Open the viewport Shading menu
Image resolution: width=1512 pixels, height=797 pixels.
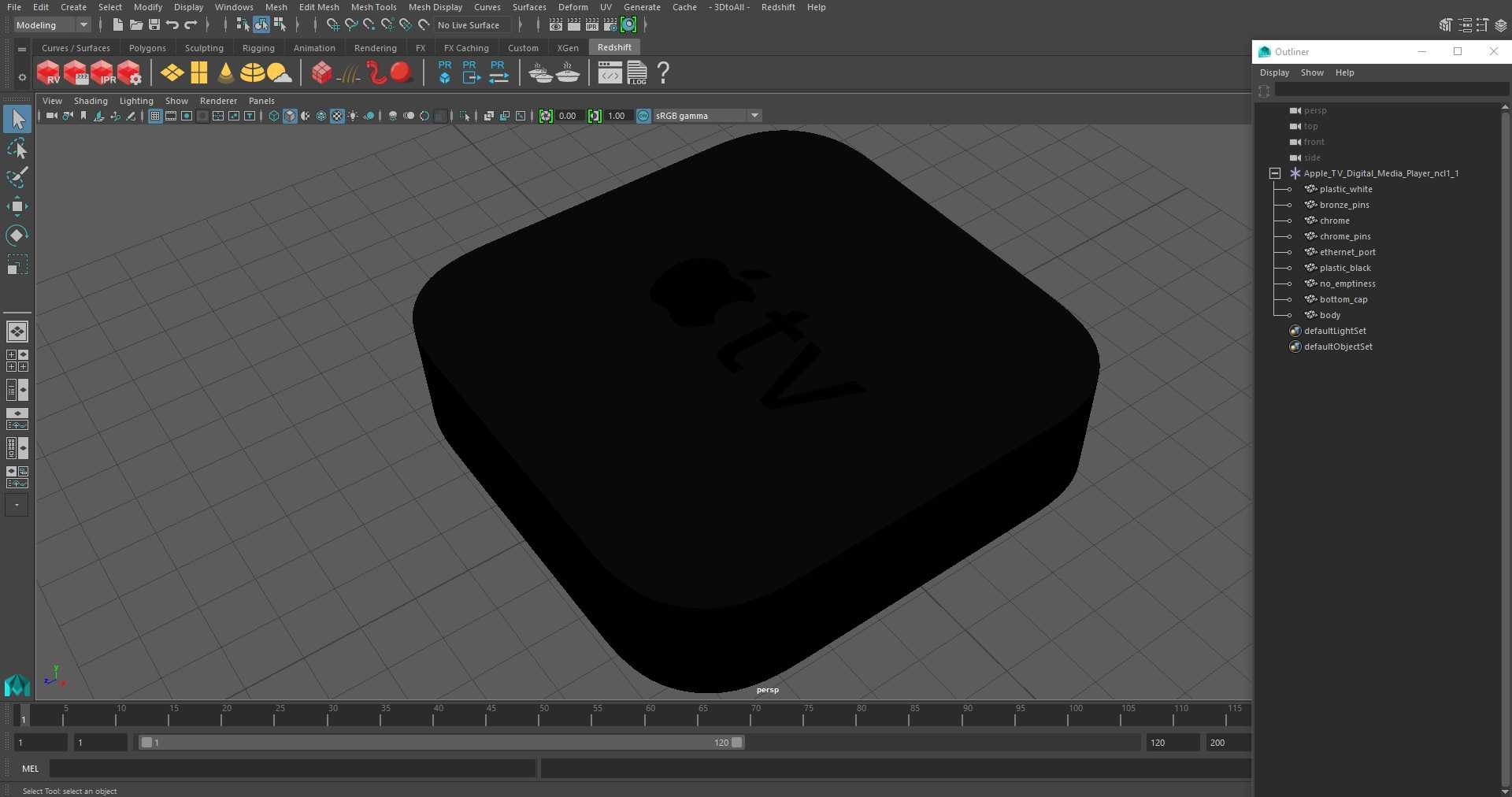(x=91, y=101)
